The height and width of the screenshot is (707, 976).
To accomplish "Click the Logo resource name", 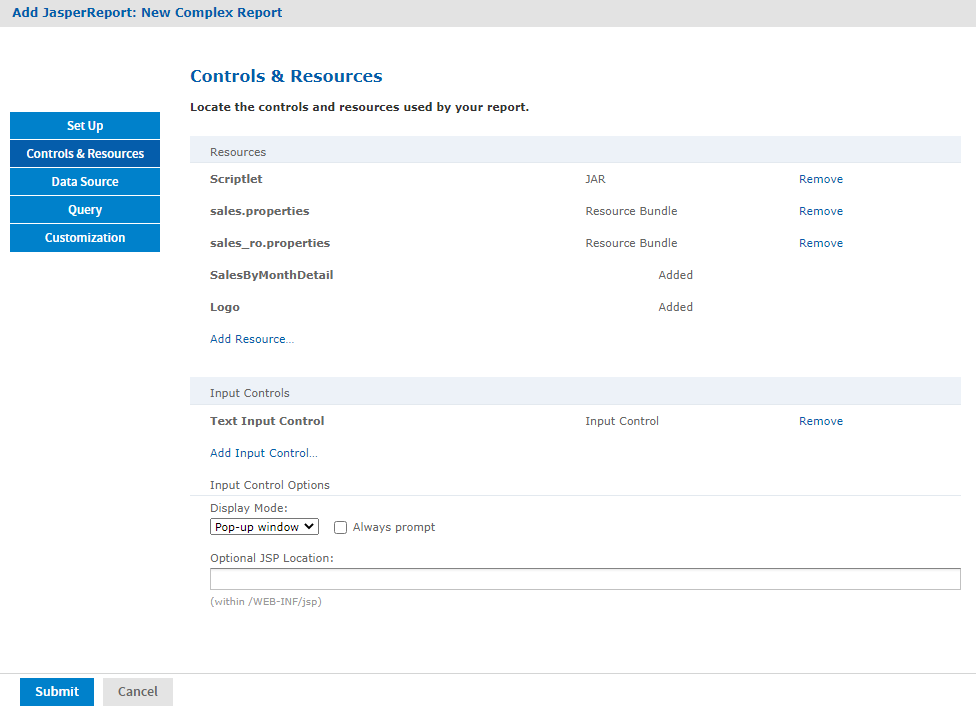I will pyautogui.click(x=225, y=307).
